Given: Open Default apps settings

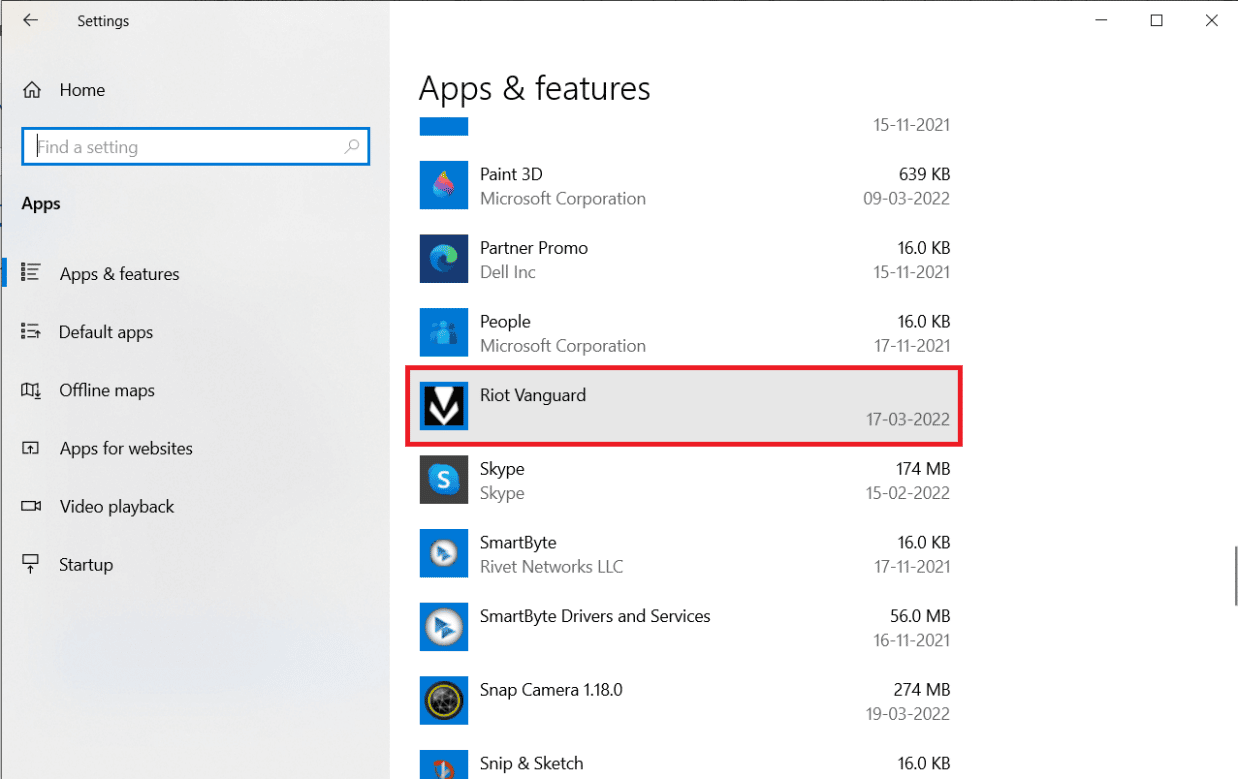Looking at the screenshot, I should (106, 332).
